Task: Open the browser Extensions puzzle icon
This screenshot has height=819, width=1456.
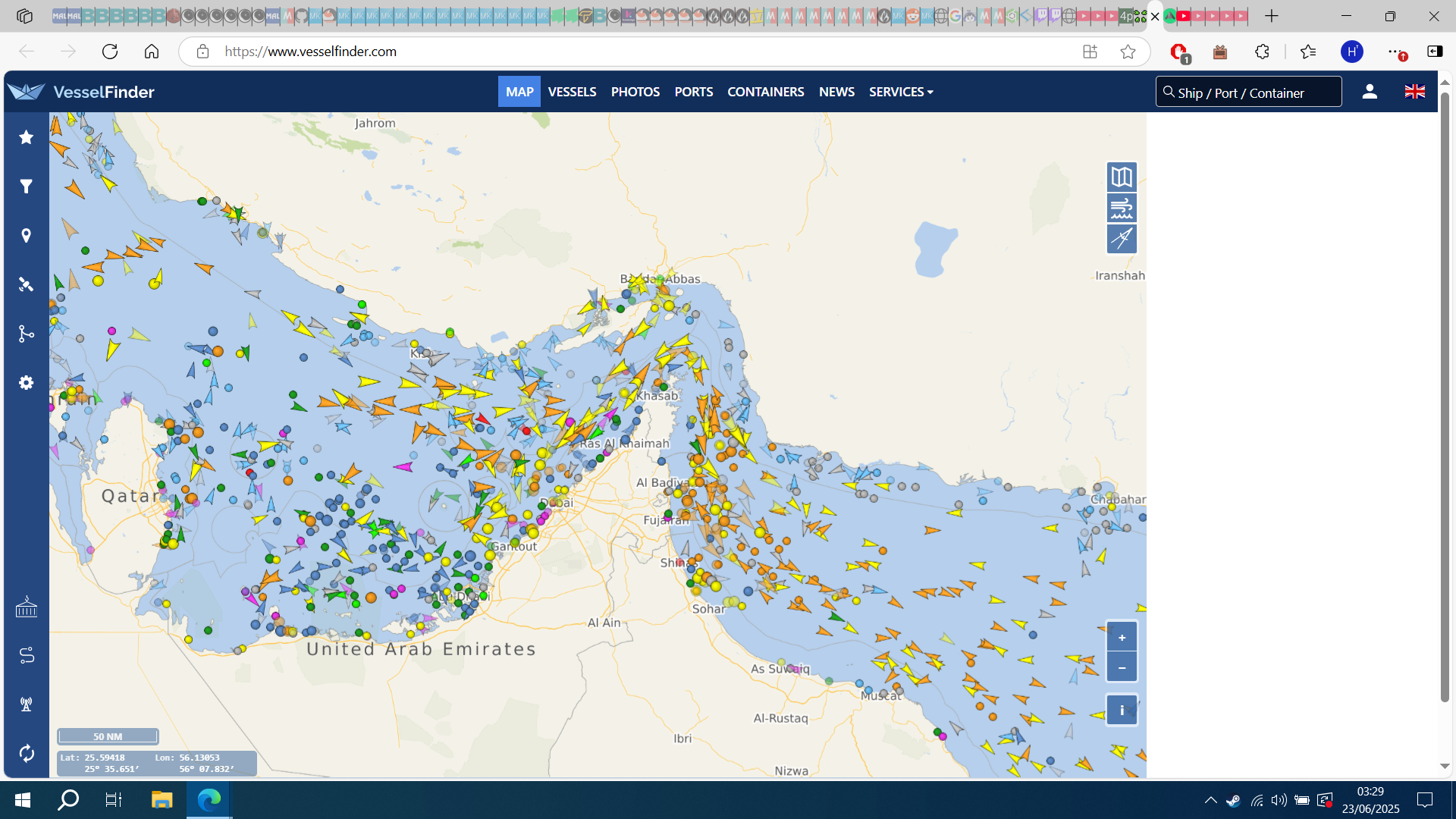Action: click(x=1262, y=52)
